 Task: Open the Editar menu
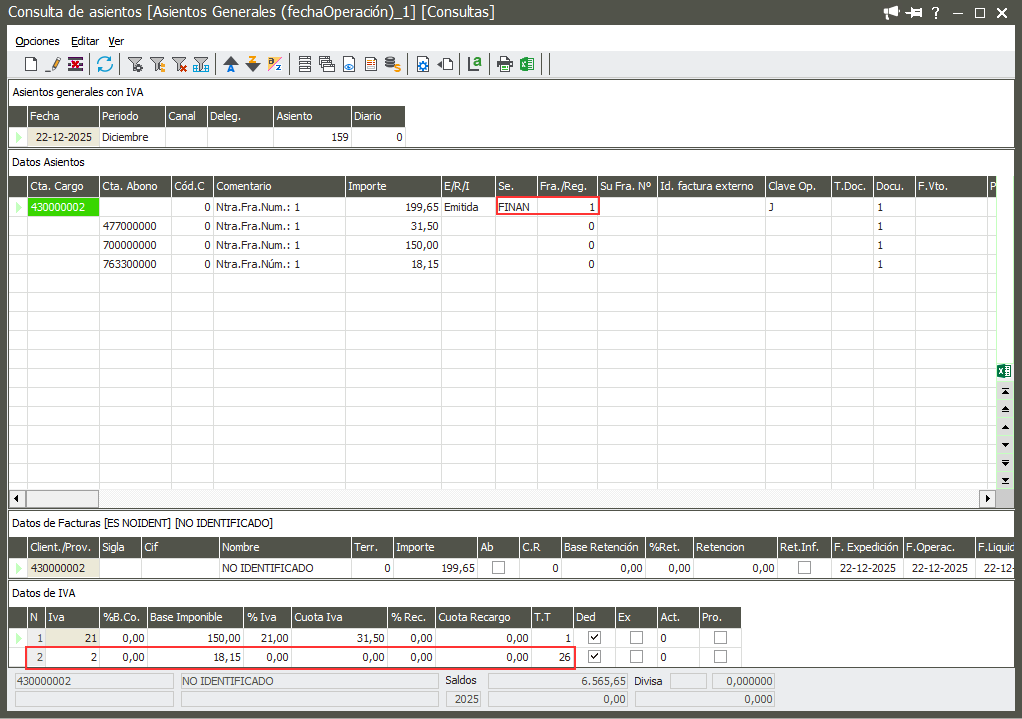(85, 41)
